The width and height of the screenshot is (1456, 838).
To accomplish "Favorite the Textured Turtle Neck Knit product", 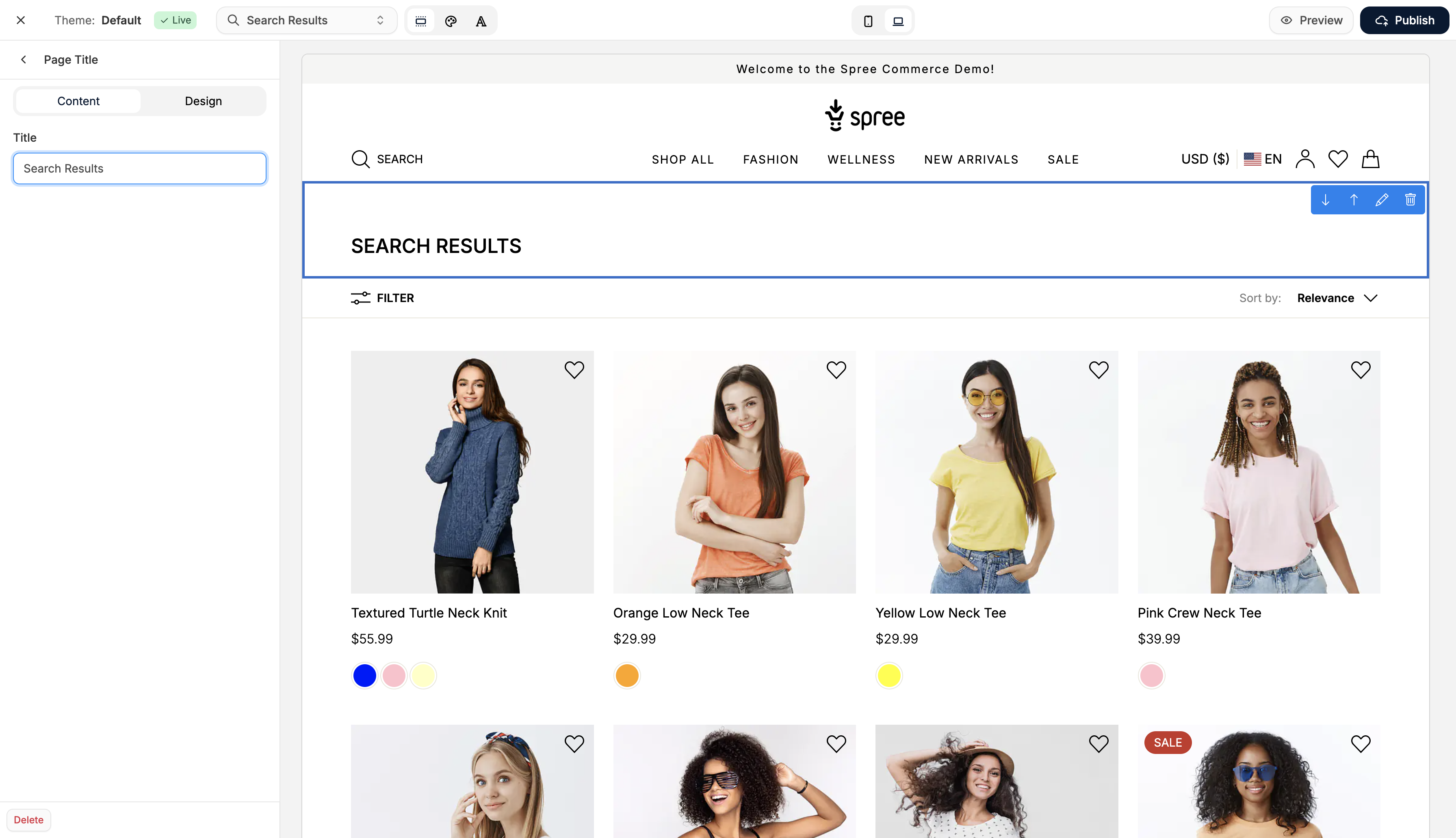I will [x=574, y=369].
